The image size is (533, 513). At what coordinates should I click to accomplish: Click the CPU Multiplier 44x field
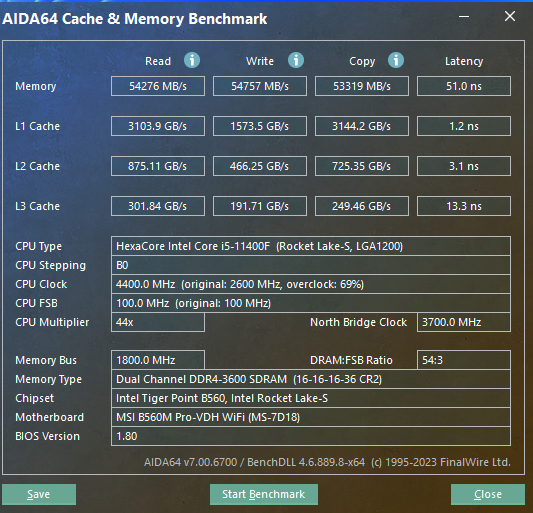[x=158, y=322]
